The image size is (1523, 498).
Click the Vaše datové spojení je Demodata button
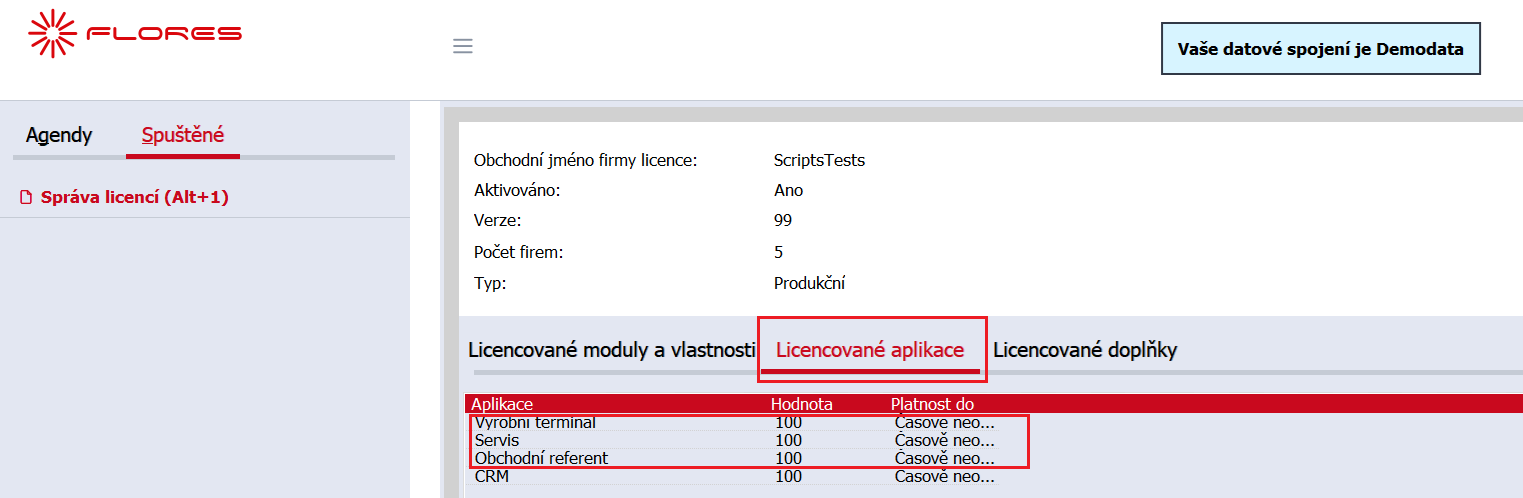(1320, 49)
